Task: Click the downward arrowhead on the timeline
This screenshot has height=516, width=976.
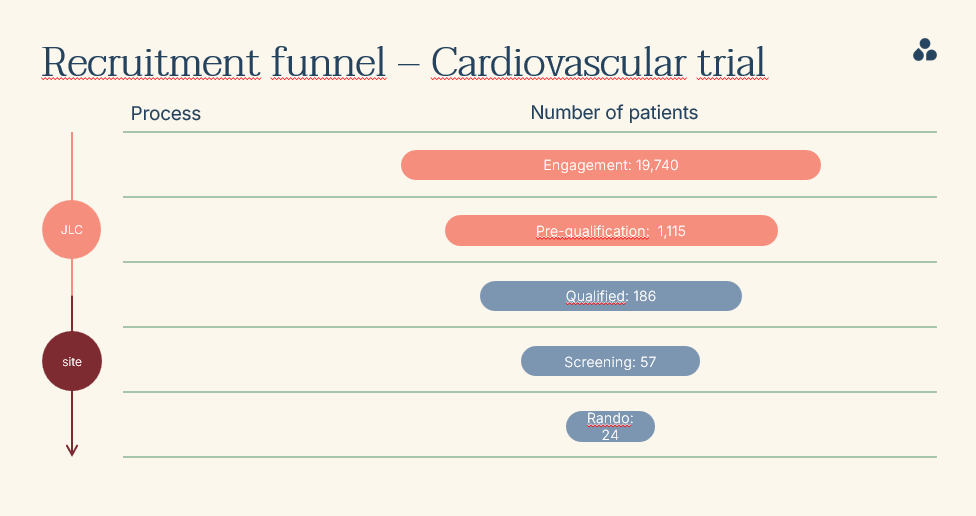Action: [72, 450]
